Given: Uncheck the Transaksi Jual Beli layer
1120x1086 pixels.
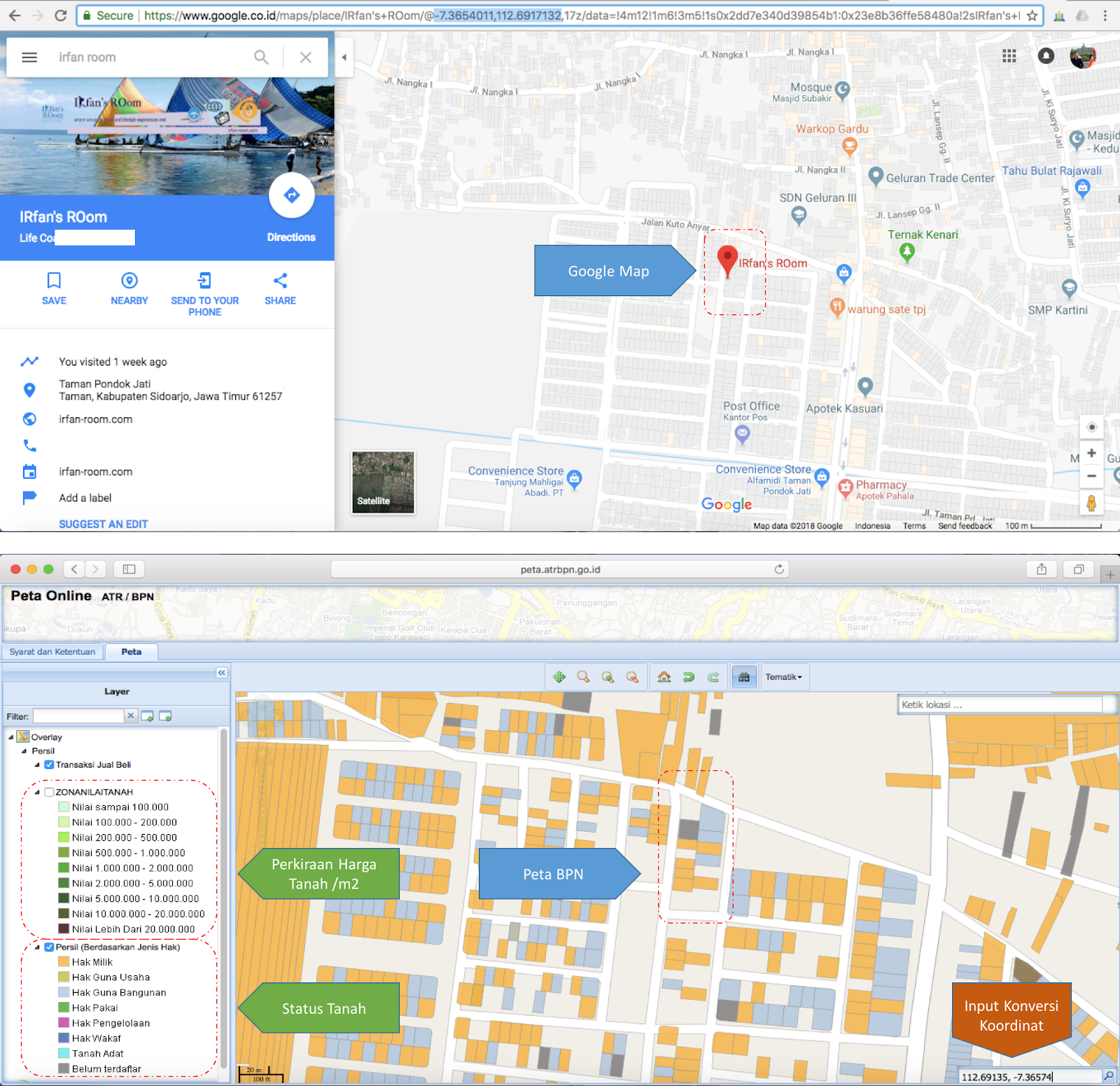Looking at the screenshot, I should coord(48,765).
